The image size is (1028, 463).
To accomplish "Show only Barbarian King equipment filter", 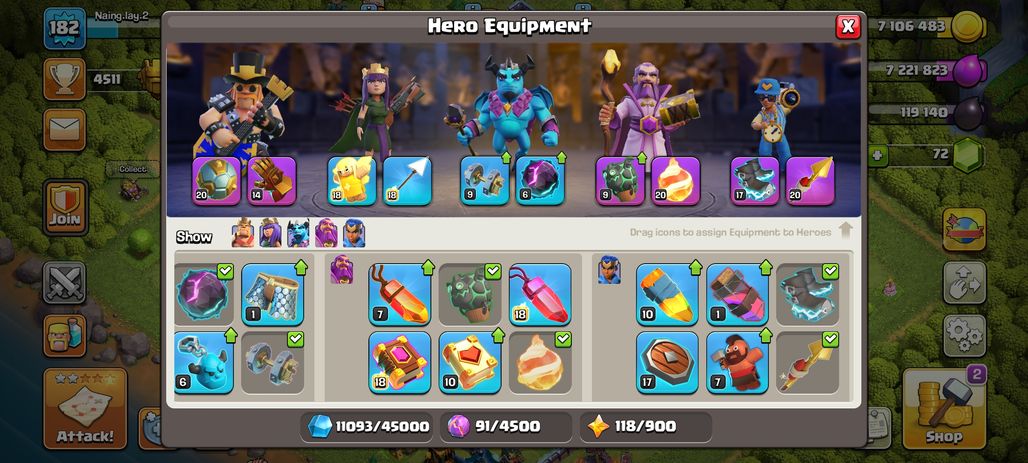I will [243, 233].
